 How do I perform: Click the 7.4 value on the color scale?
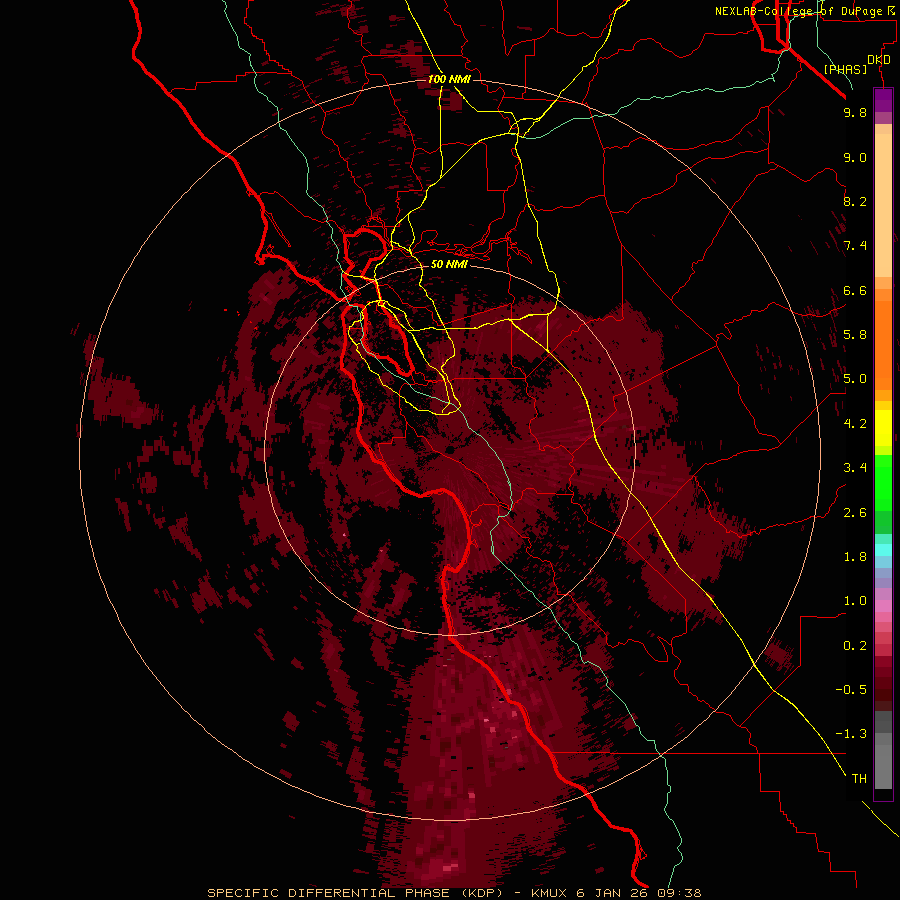[x=855, y=246]
